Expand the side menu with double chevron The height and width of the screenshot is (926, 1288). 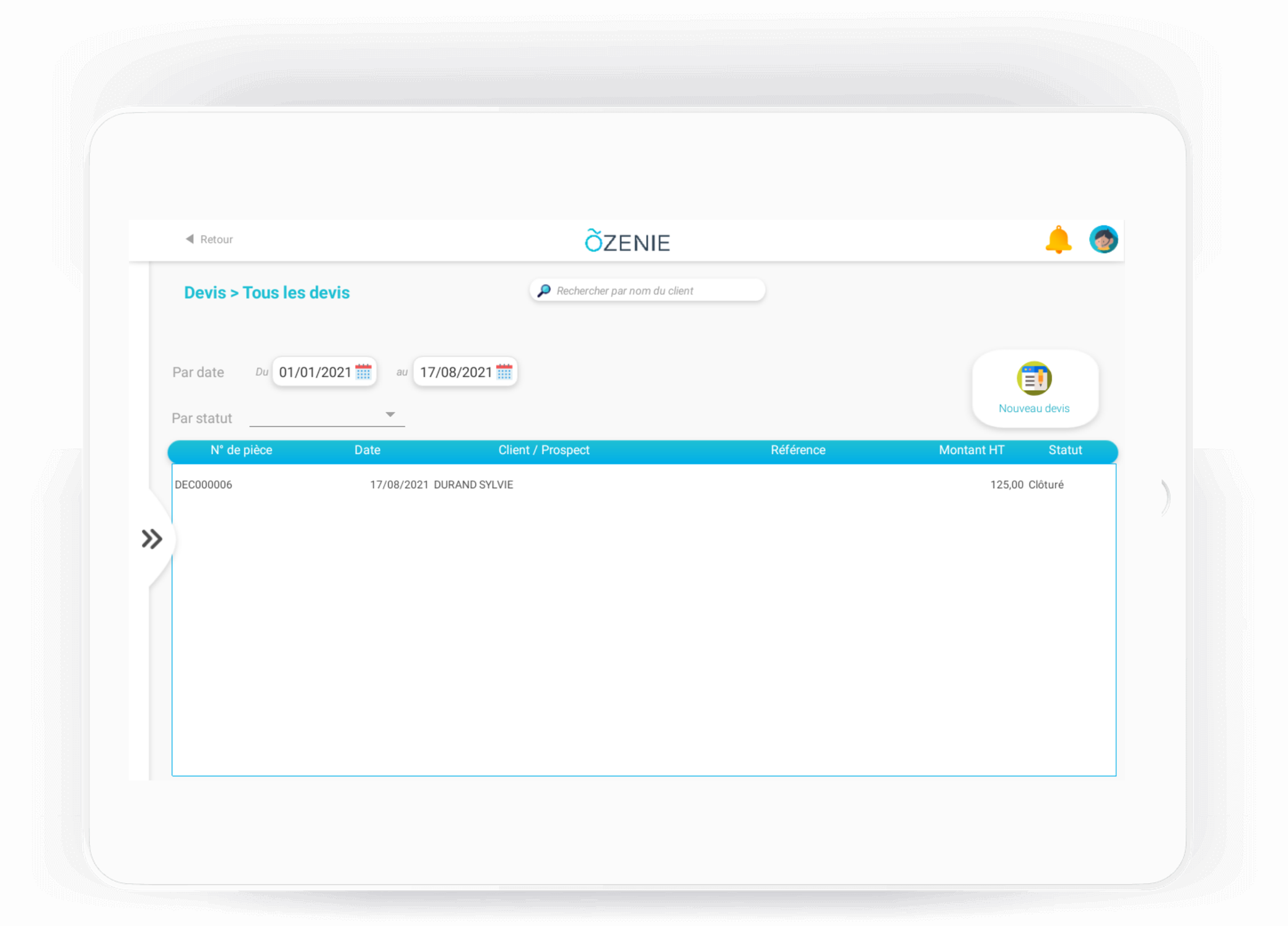coord(152,538)
